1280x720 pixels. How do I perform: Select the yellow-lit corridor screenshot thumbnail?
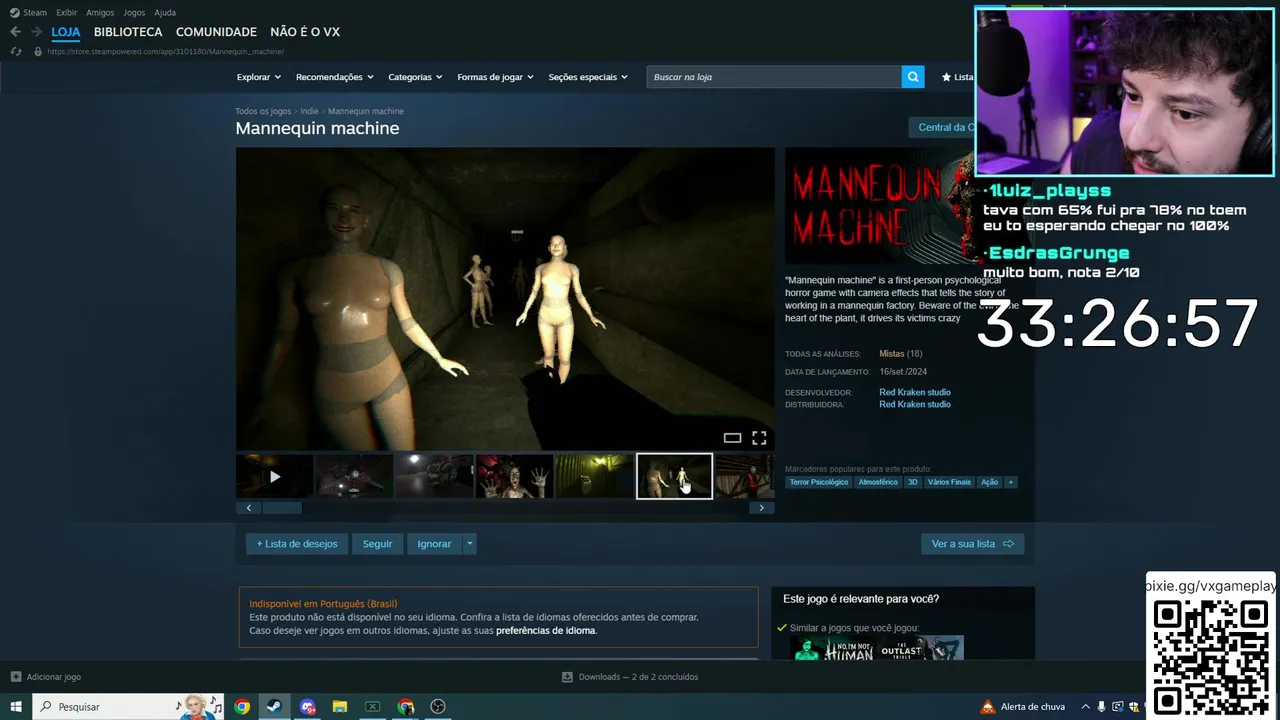(x=594, y=476)
